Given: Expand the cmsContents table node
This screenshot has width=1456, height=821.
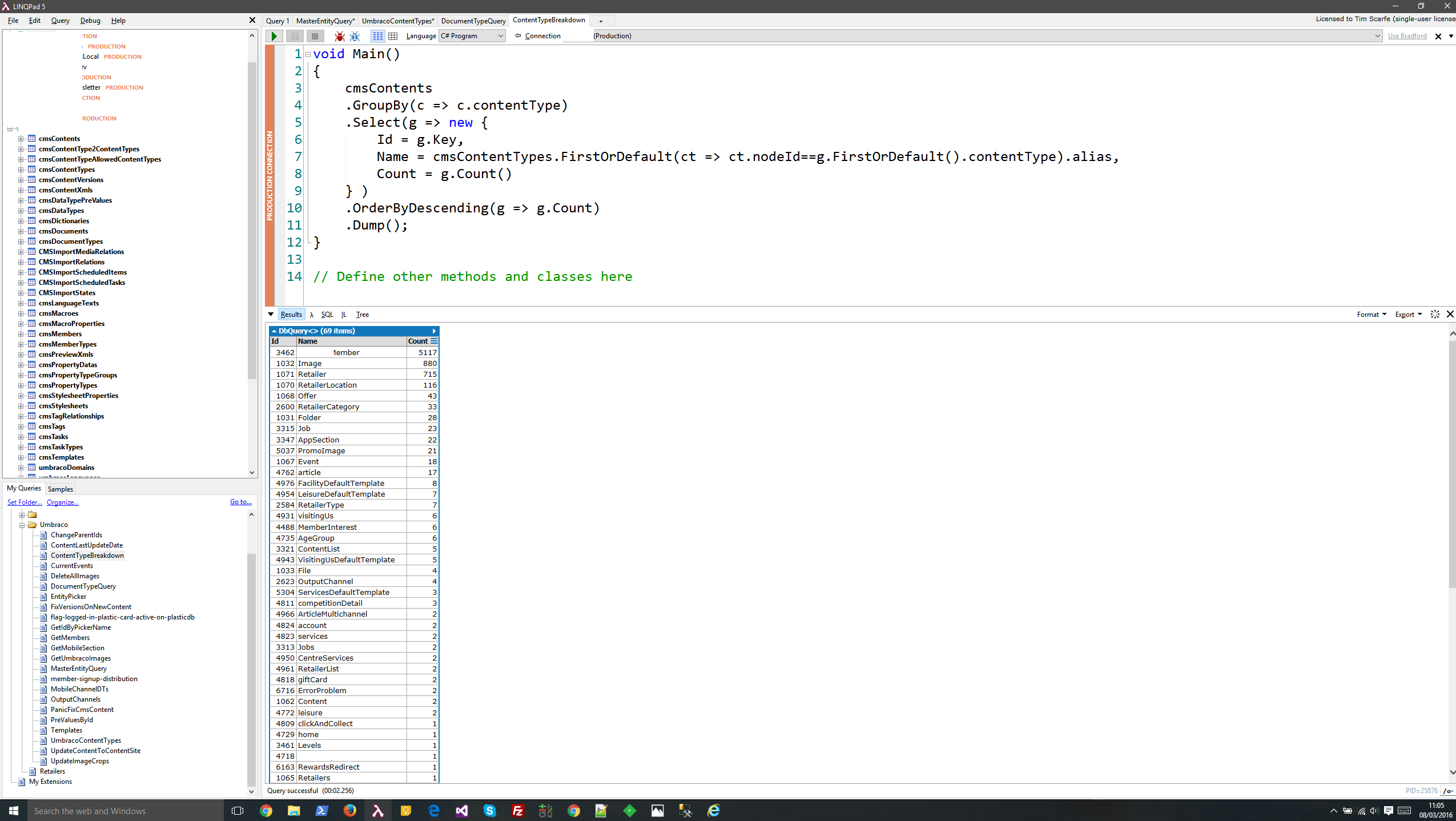Looking at the screenshot, I should [x=21, y=139].
